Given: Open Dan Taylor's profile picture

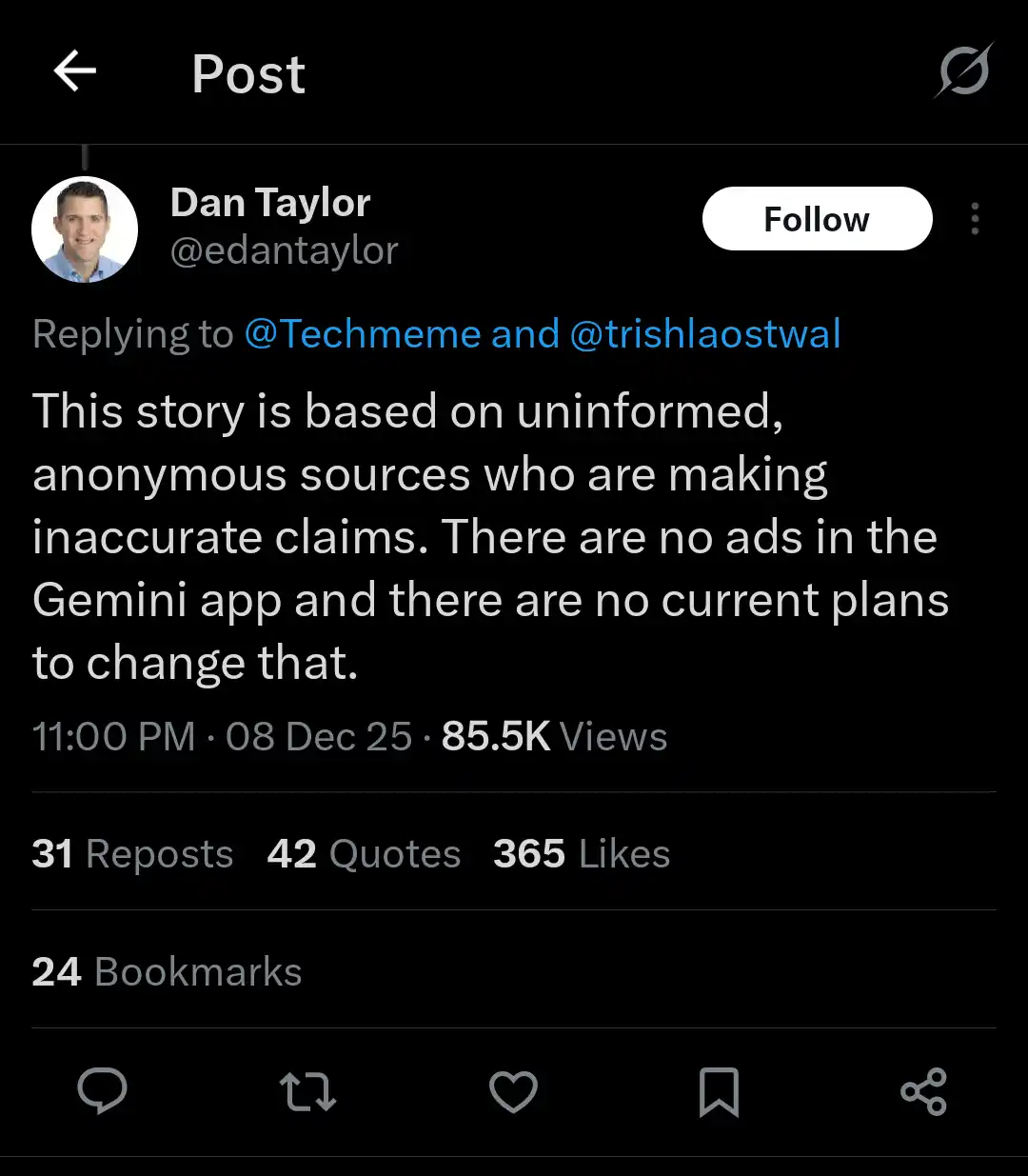Looking at the screenshot, I should (85, 229).
